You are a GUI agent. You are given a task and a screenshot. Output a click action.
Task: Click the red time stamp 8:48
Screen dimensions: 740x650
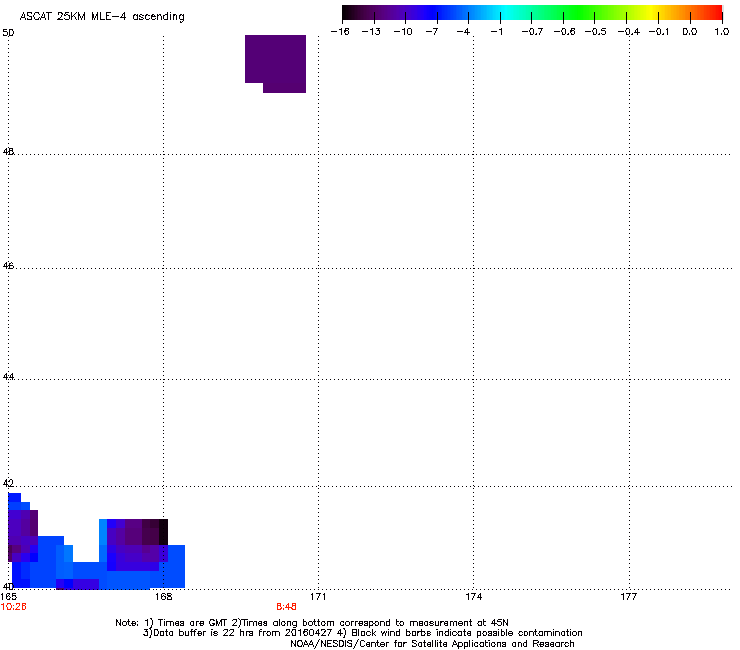(x=286, y=607)
